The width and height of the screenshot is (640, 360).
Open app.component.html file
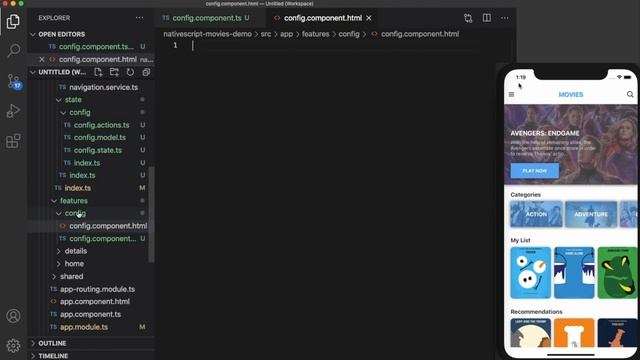pyautogui.click(x=95, y=302)
